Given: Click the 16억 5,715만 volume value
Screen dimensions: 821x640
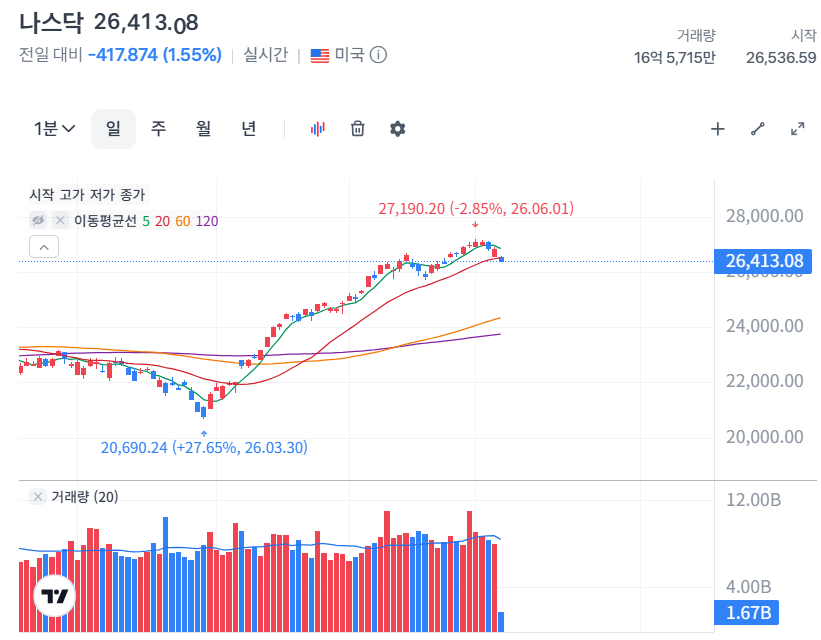Looking at the screenshot, I should point(674,58).
